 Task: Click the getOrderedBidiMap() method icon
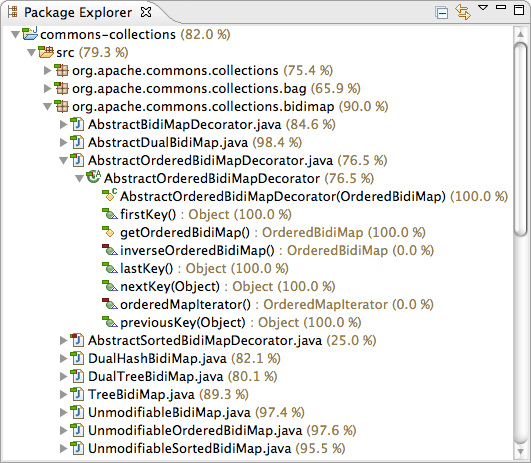pyautogui.click(x=108, y=231)
